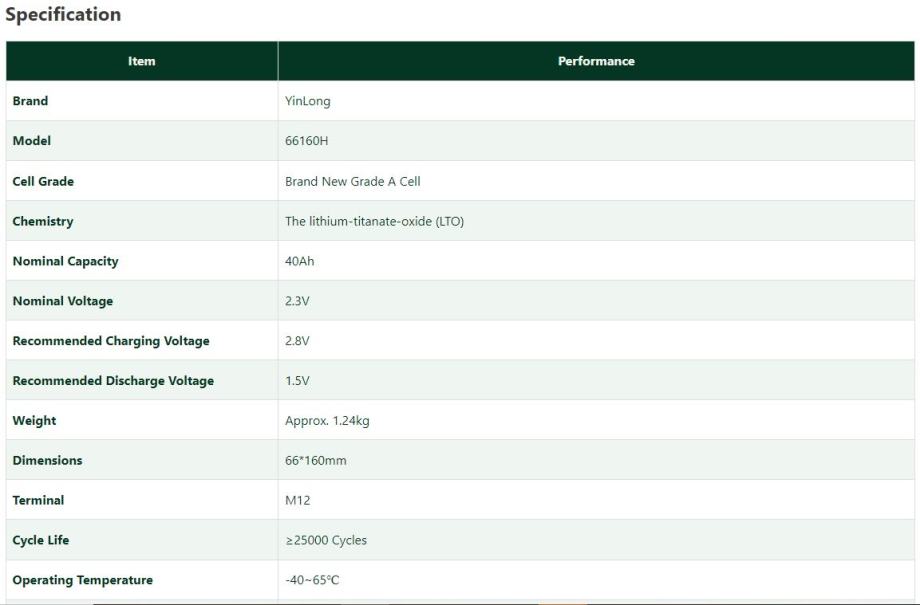Click the Cycle Life label

tap(41, 540)
